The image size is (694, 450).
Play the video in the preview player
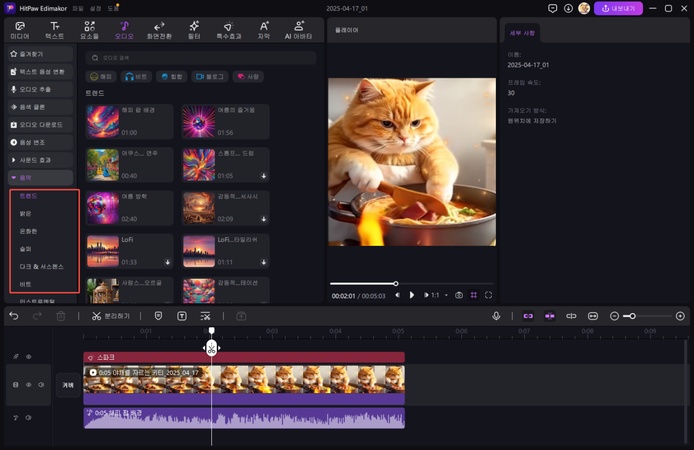411,295
